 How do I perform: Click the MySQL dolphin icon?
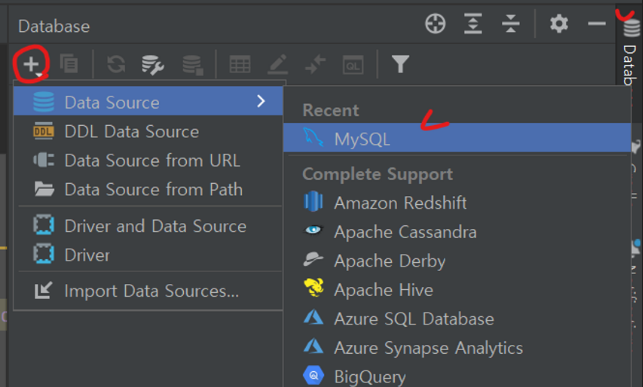313,137
